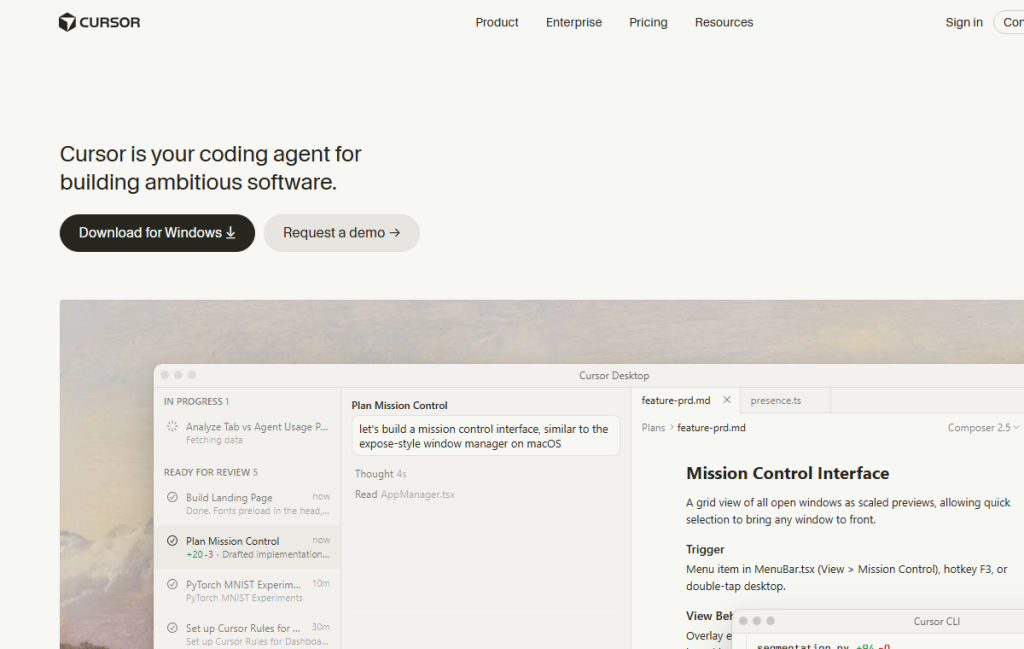
Task: Click the READY FOR REVIEW 5 header
Action: coord(211,472)
